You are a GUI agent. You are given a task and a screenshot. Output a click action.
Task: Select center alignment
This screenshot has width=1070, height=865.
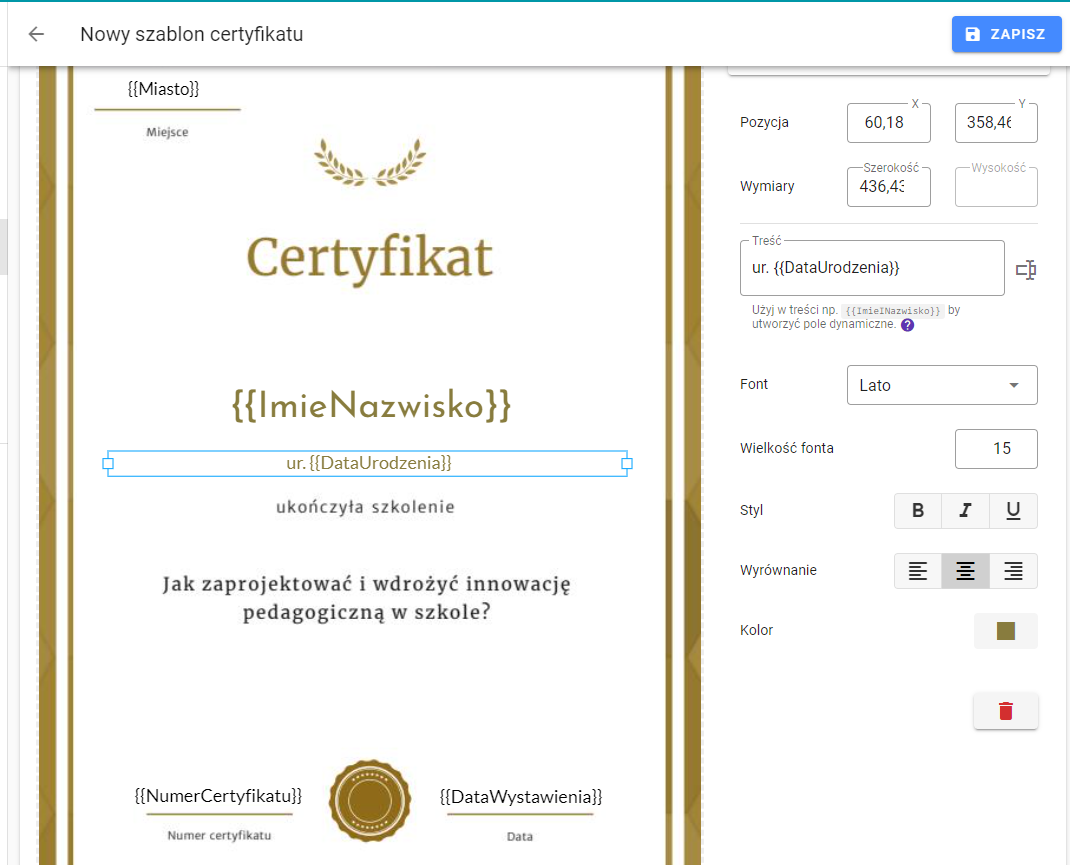pos(965,570)
